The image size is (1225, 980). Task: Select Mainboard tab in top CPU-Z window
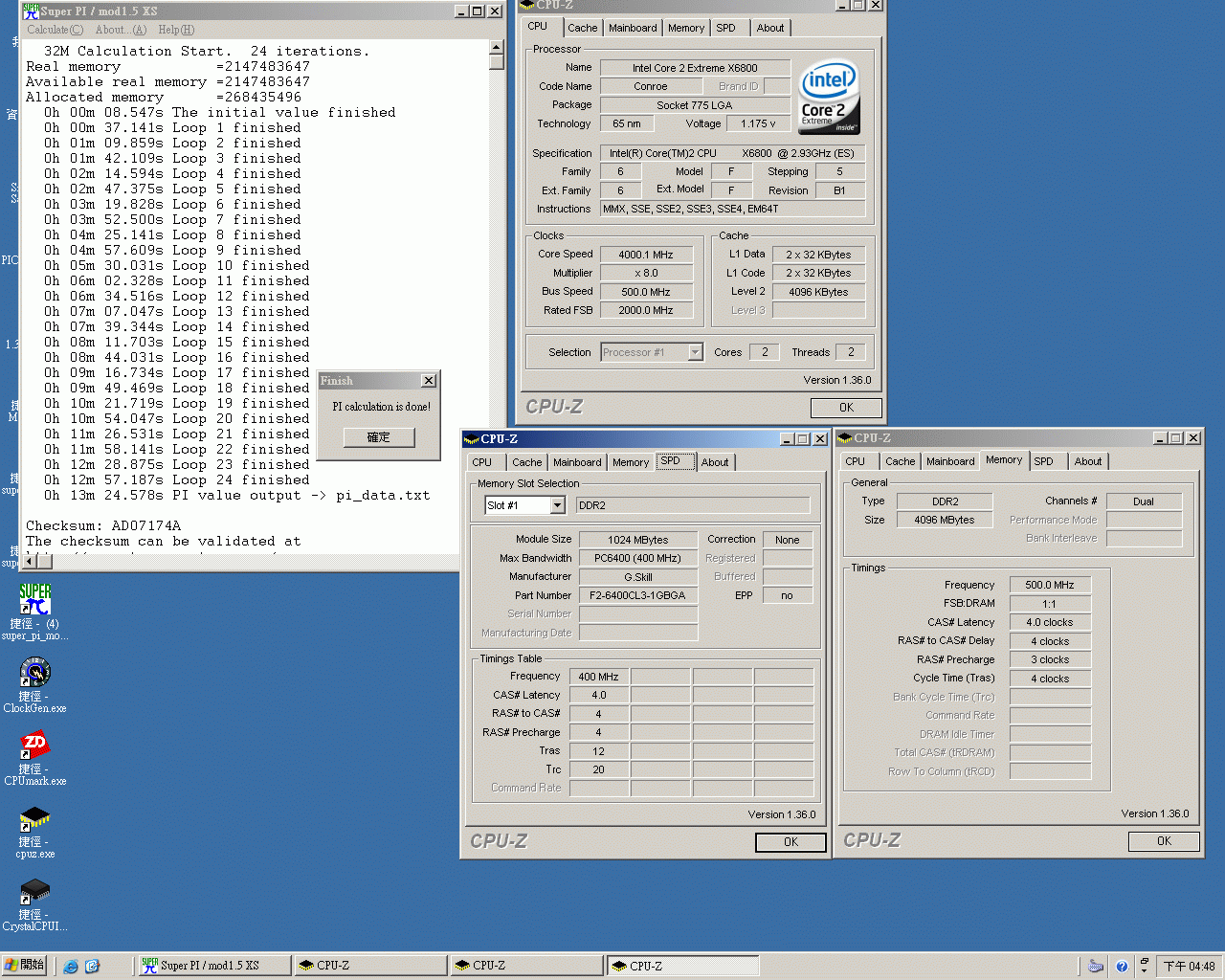click(633, 28)
